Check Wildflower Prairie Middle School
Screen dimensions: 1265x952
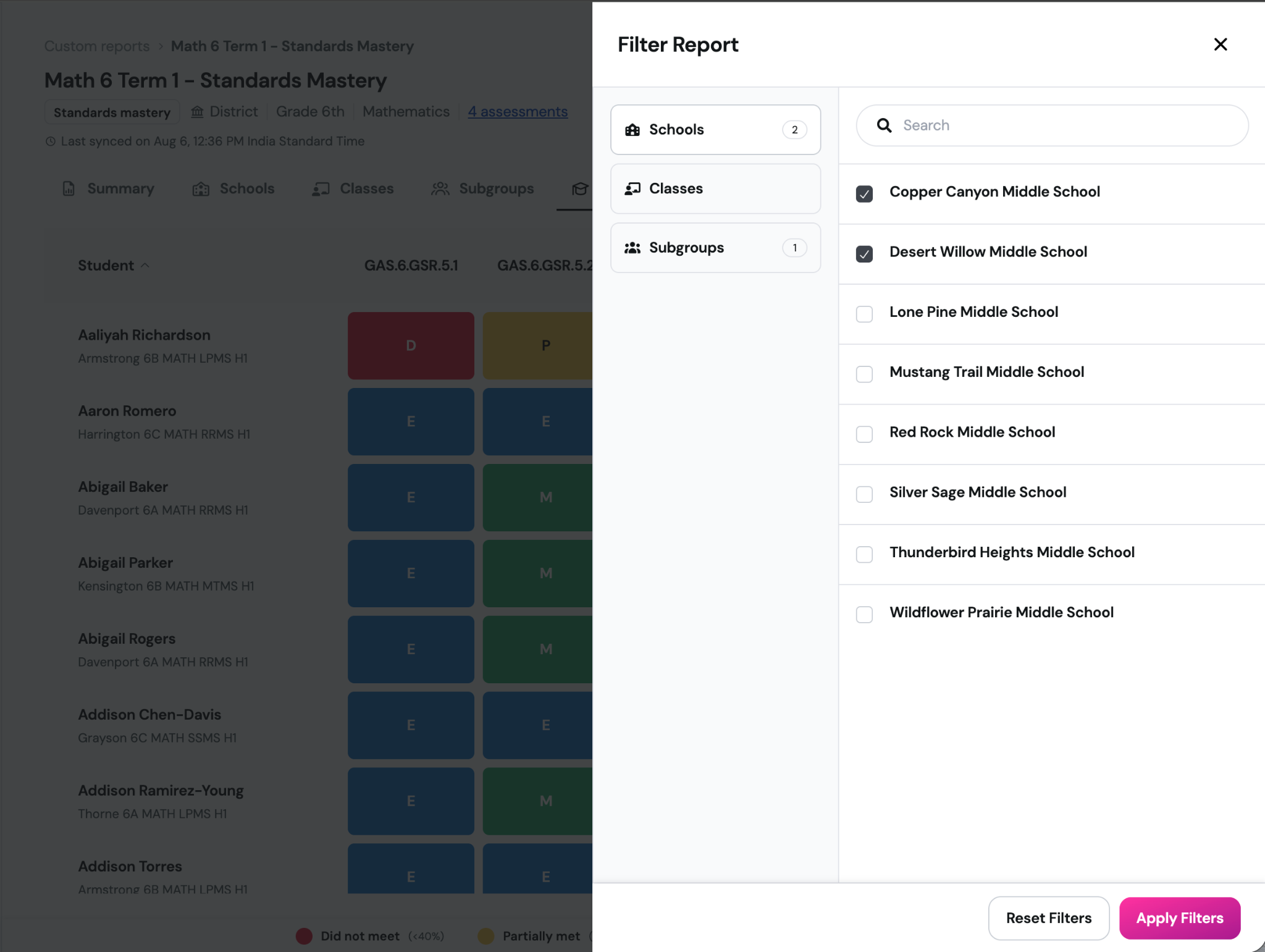tap(864, 614)
